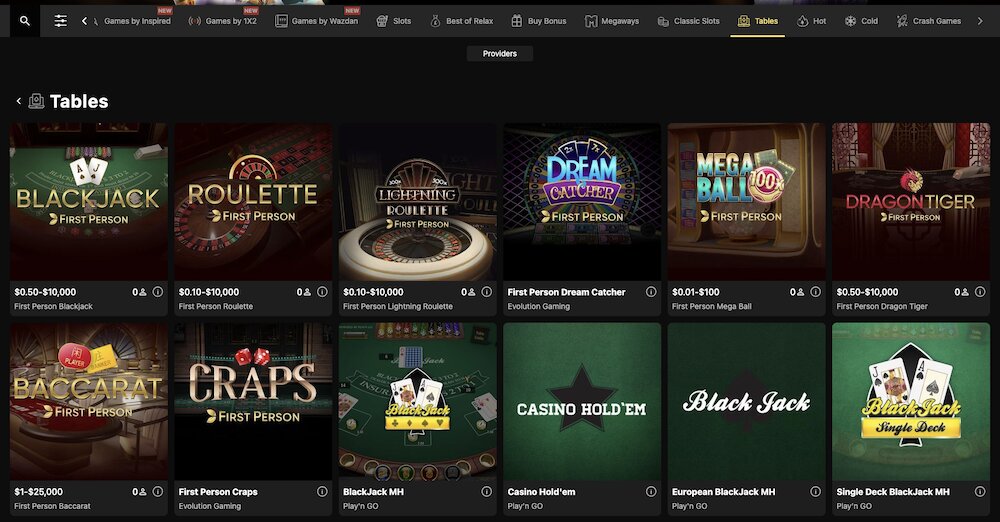
Task: Click the Tables heading icon
Action: 36,101
